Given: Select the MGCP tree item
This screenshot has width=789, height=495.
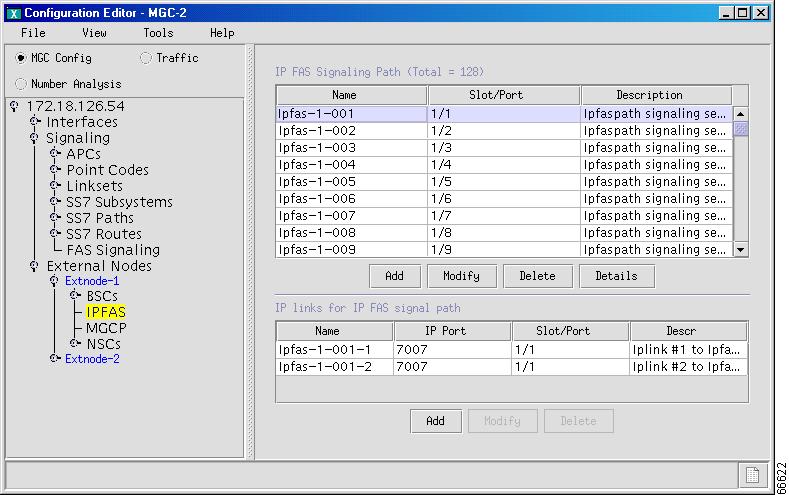Looking at the screenshot, I should (x=105, y=328).
